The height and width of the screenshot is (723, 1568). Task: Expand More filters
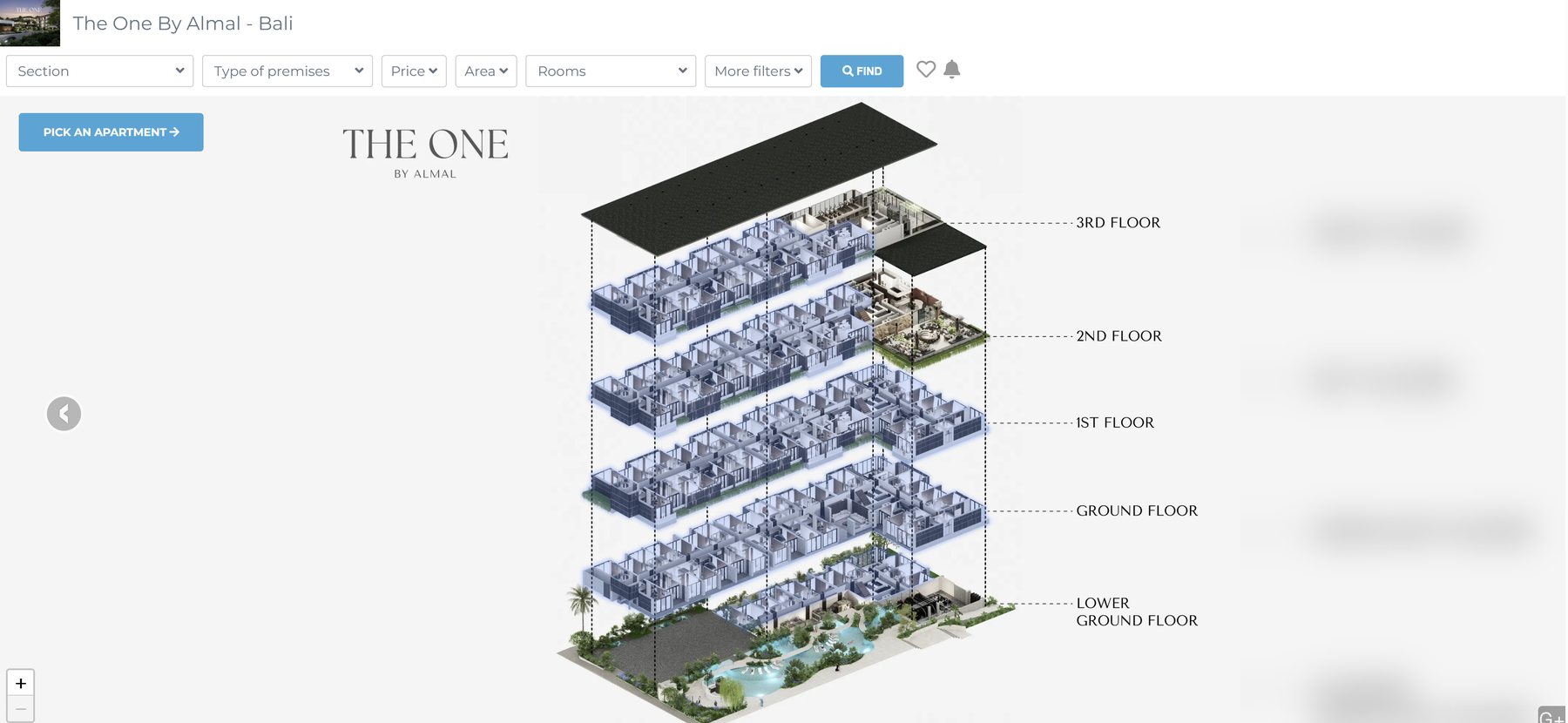(758, 71)
